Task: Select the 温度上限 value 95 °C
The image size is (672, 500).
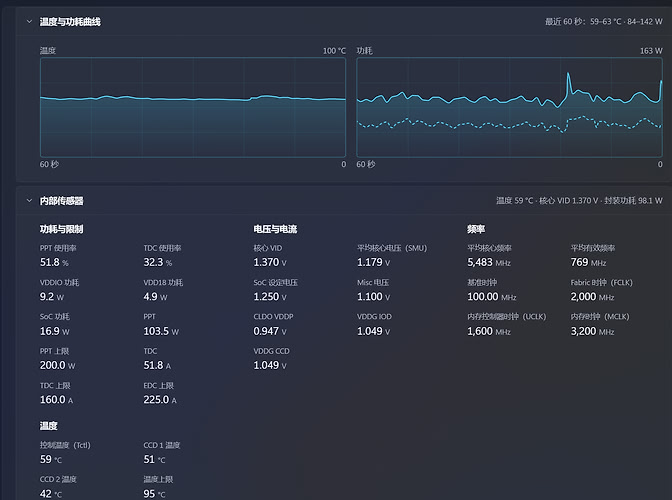Action: [x=154, y=494]
